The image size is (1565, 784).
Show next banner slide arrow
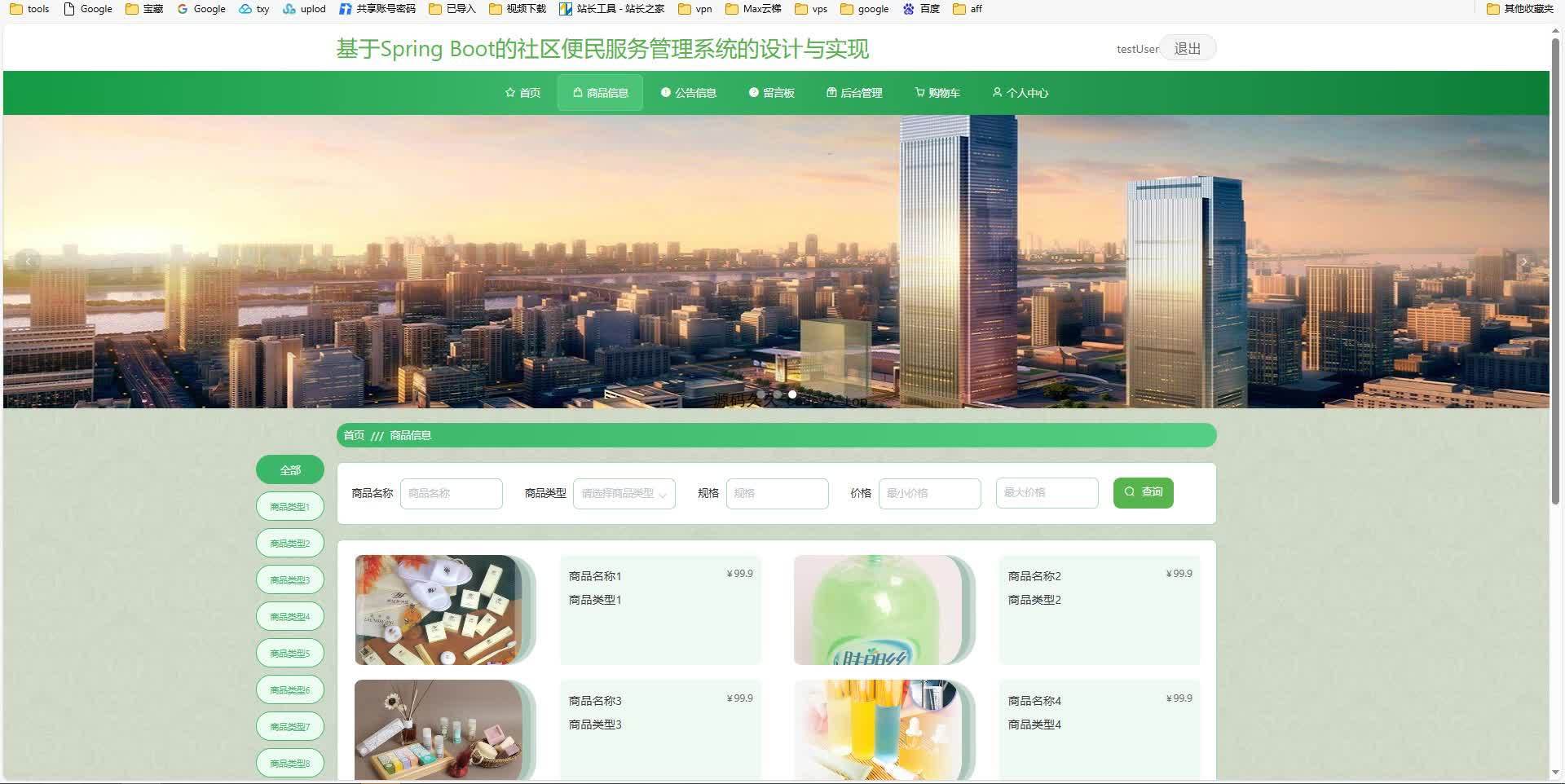pyautogui.click(x=1524, y=262)
